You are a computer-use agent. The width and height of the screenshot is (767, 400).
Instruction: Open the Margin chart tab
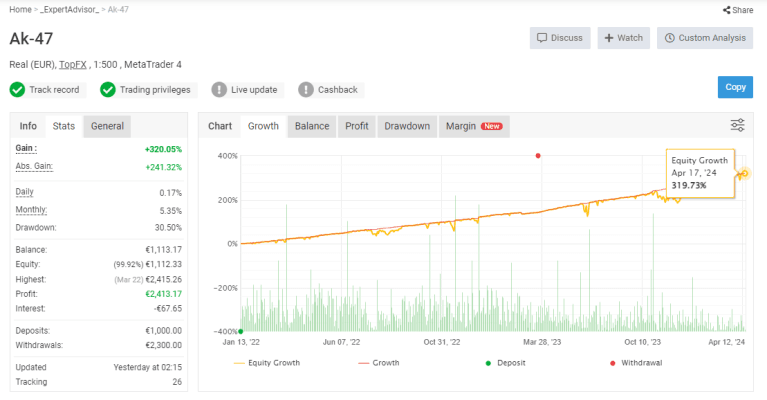point(474,126)
